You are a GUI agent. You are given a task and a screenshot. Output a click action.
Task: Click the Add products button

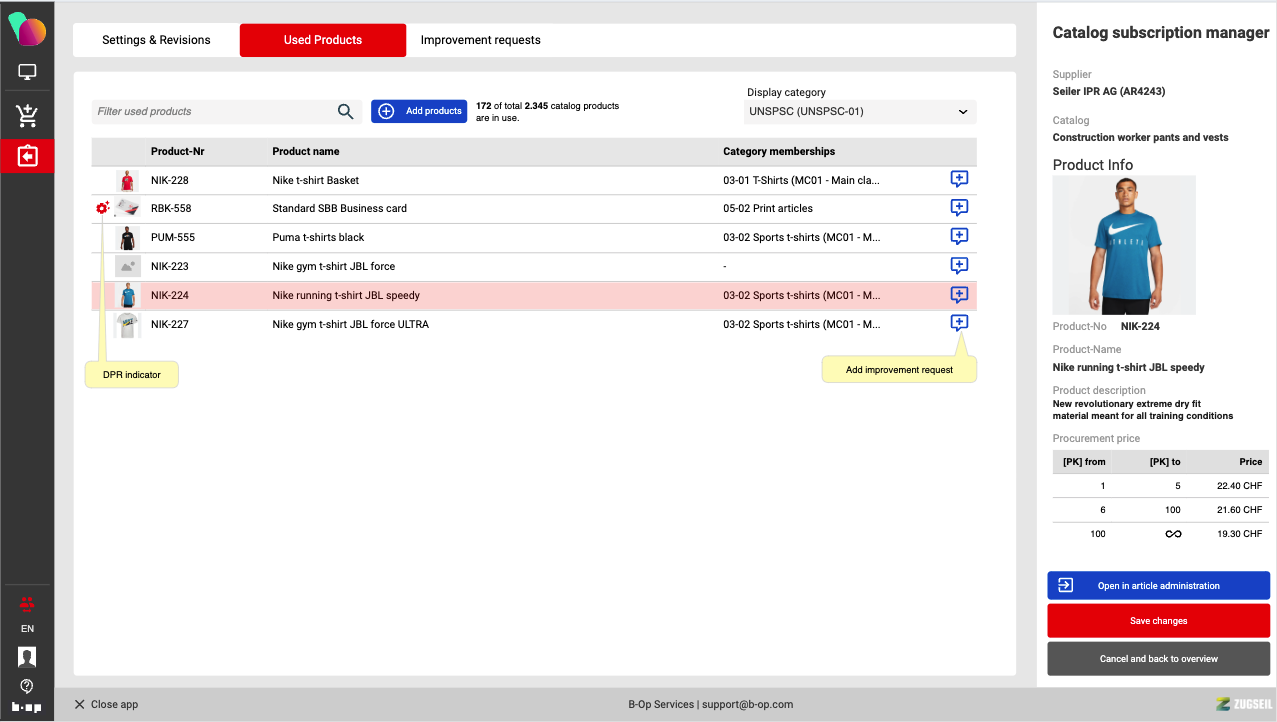pos(419,111)
